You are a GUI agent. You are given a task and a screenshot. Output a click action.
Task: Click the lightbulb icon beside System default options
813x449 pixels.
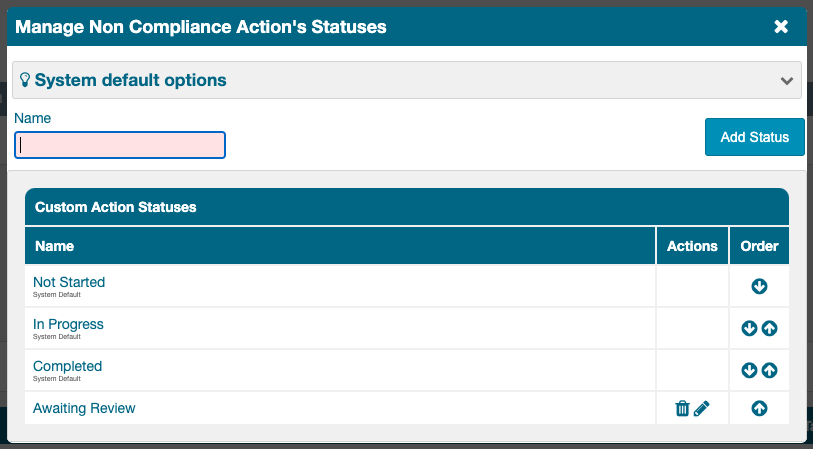click(x=25, y=80)
